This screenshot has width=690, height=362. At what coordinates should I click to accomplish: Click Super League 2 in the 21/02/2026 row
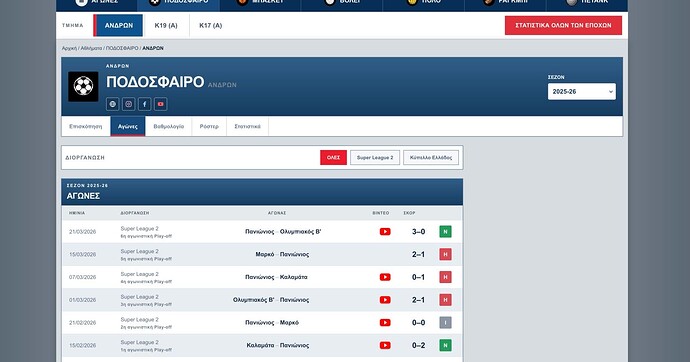pos(139,320)
